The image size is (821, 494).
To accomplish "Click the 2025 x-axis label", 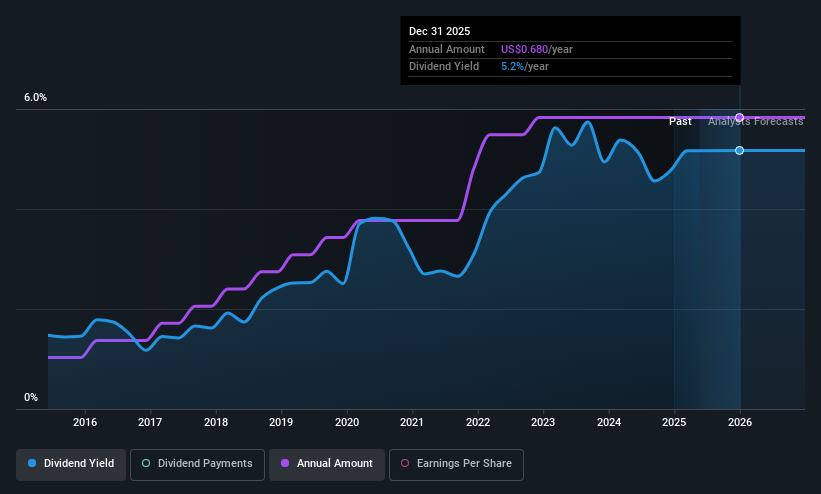I will [674, 422].
